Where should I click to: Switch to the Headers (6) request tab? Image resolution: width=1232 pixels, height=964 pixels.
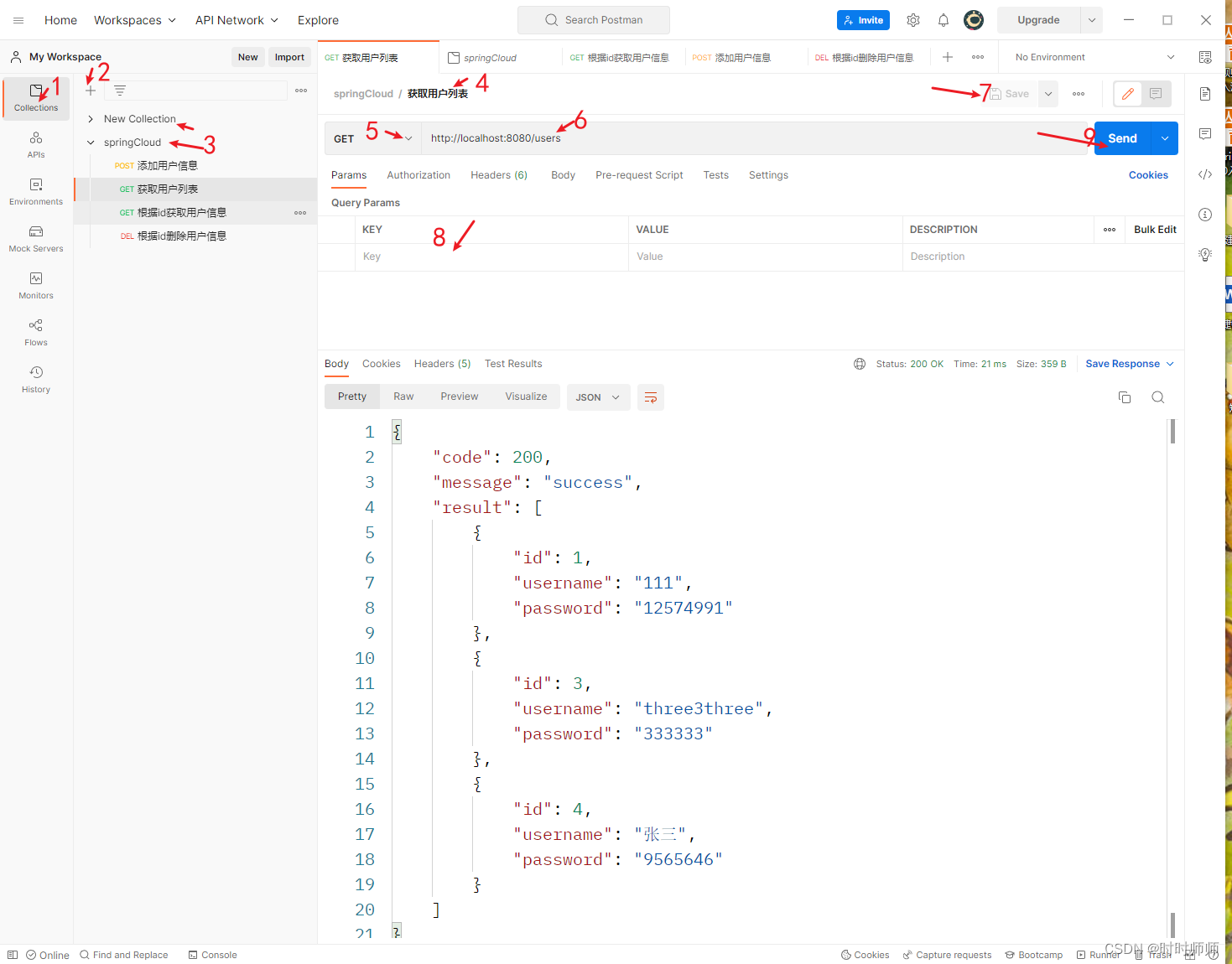(499, 175)
